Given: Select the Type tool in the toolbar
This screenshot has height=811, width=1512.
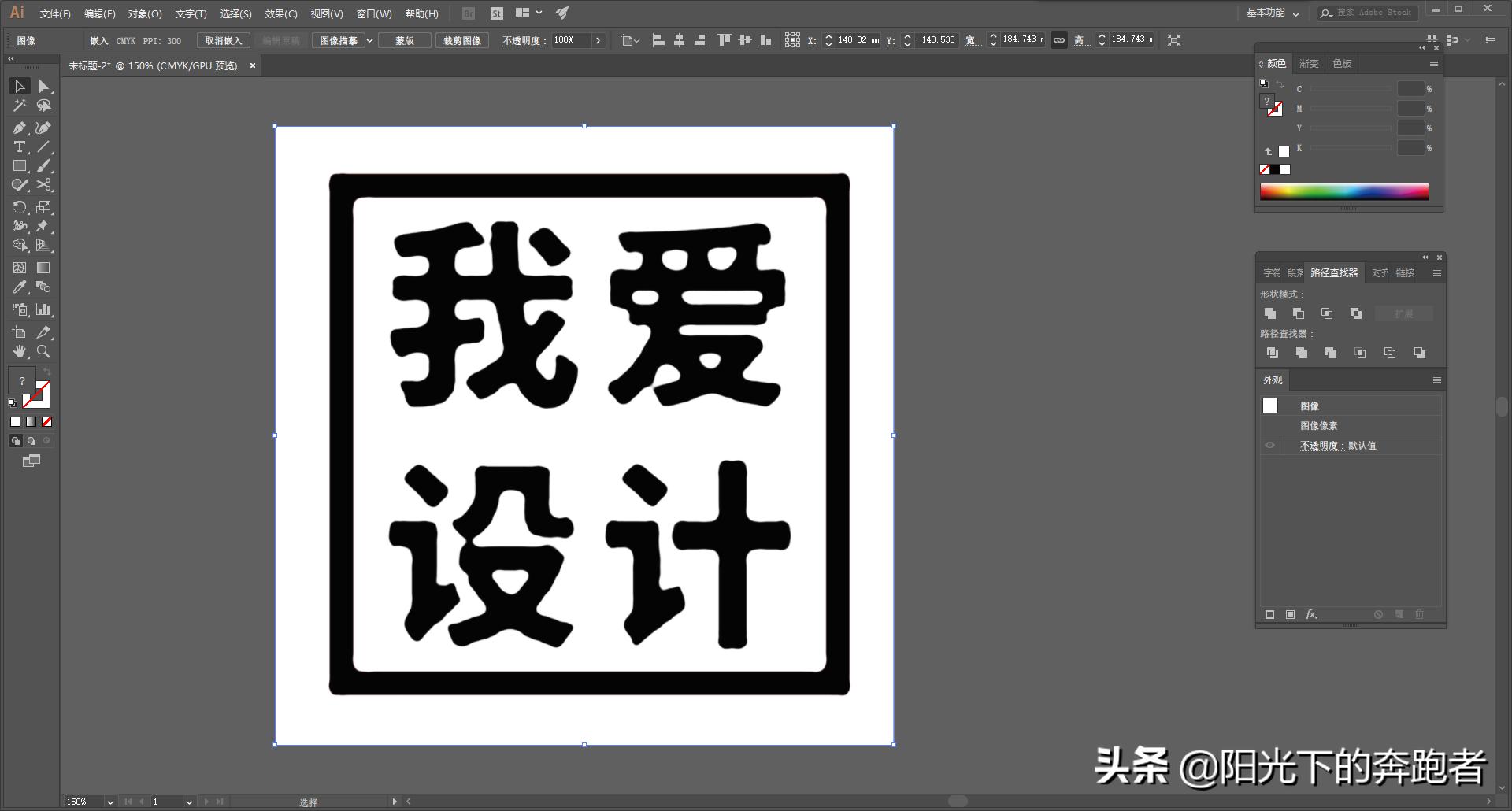Looking at the screenshot, I should click(19, 146).
